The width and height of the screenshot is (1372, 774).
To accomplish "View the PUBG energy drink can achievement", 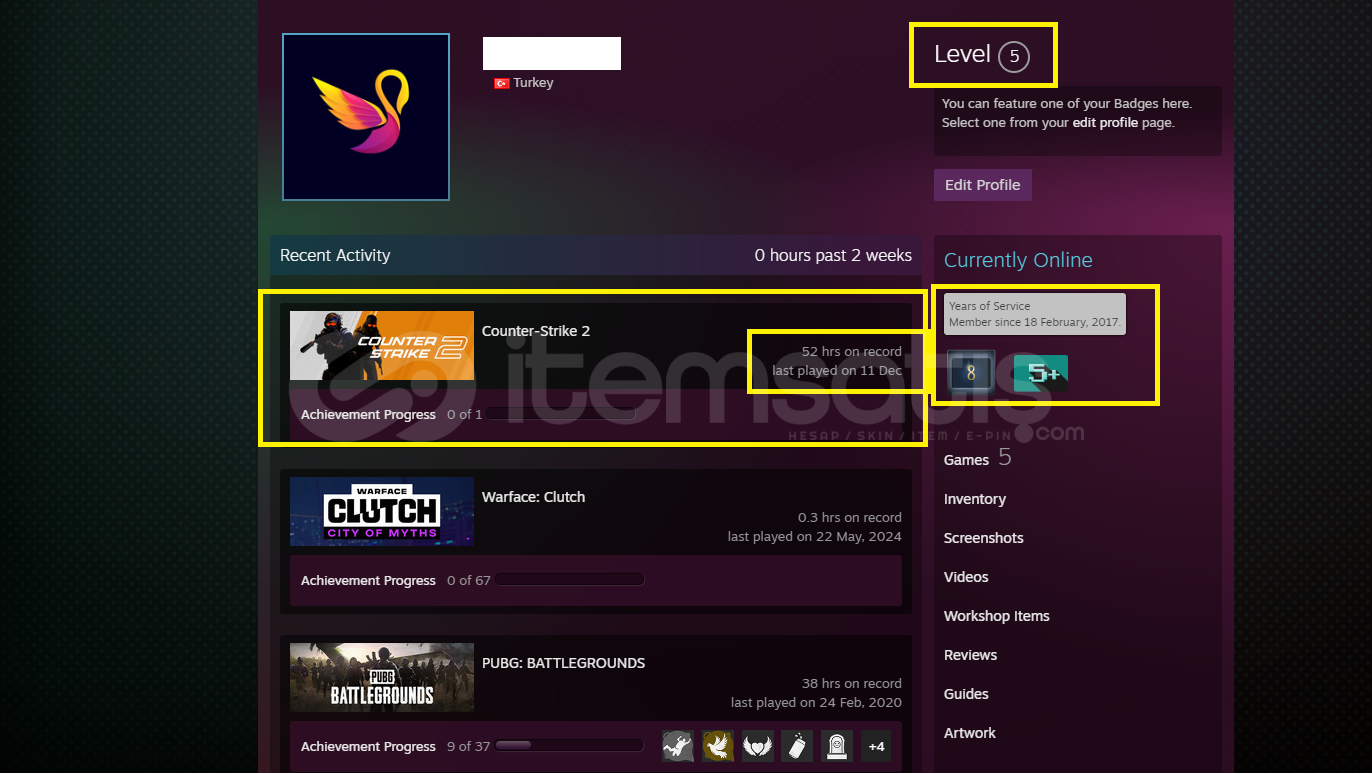I will pyautogui.click(x=796, y=746).
